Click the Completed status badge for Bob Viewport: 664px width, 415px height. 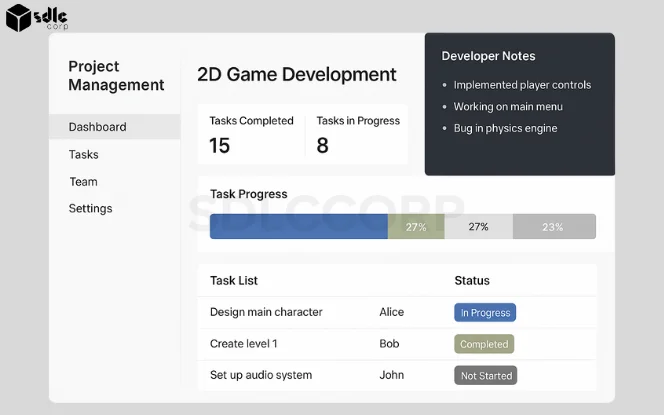coord(484,344)
